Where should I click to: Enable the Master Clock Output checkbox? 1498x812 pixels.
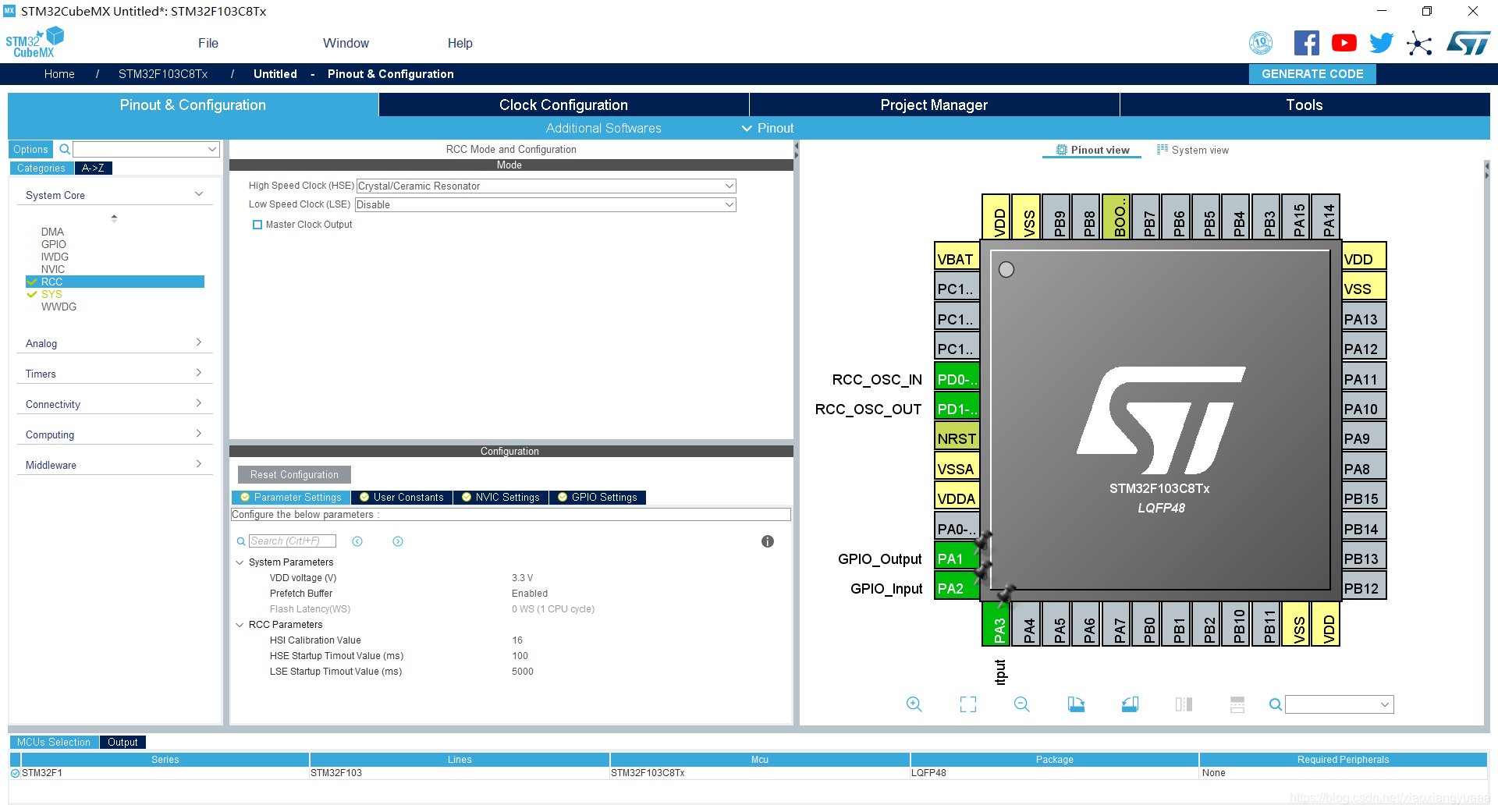pos(257,225)
